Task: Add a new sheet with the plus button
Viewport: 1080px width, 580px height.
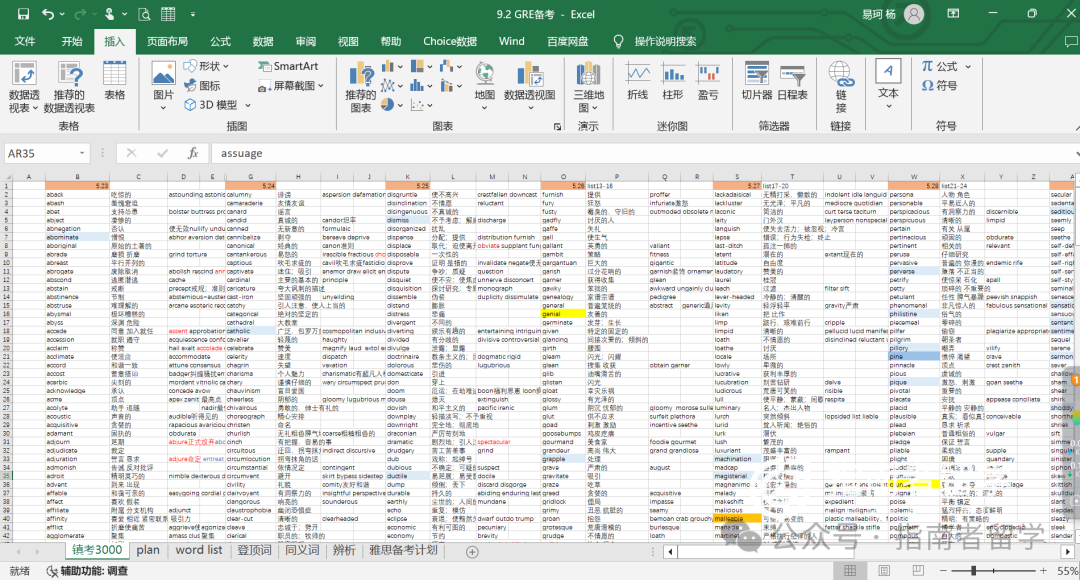Action: [472, 552]
